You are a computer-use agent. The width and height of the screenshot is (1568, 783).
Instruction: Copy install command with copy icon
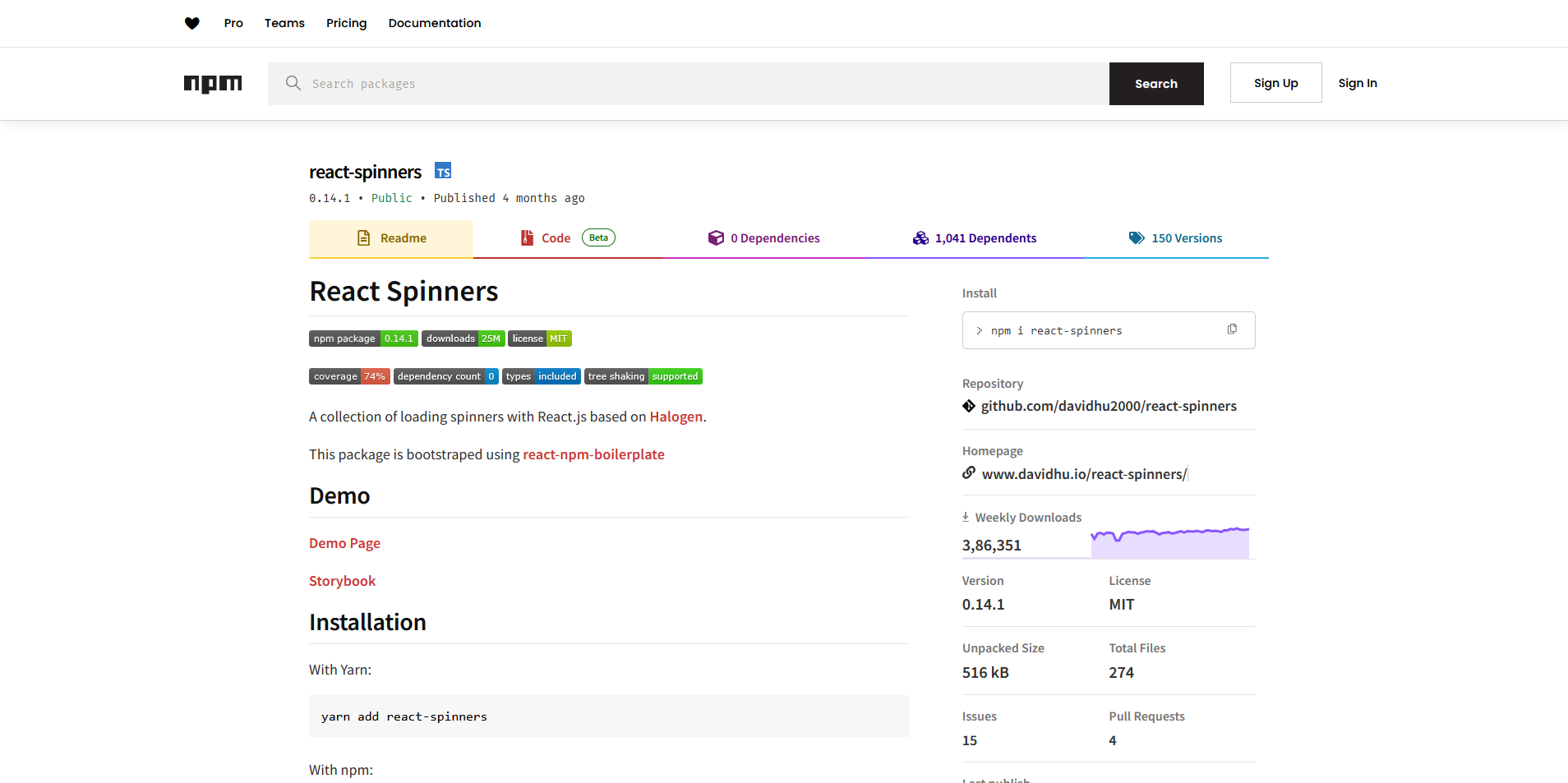(1232, 329)
